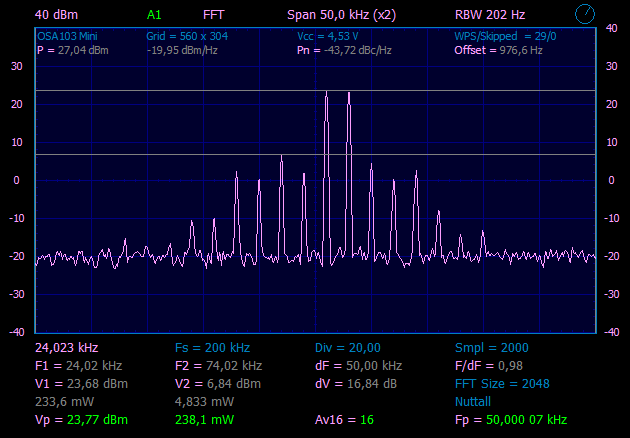The width and height of the screenshot is (630, 438).
Task: Select the Nuttall window function
Action: tap(475, 401)
